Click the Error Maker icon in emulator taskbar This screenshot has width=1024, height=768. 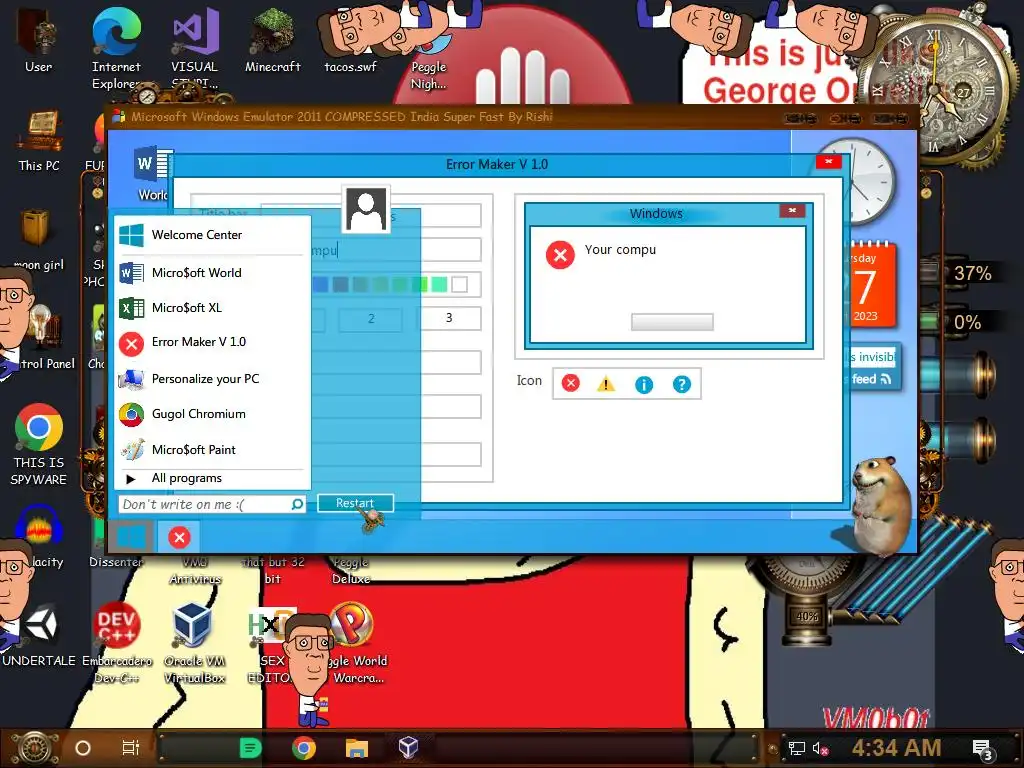point(179,537)
